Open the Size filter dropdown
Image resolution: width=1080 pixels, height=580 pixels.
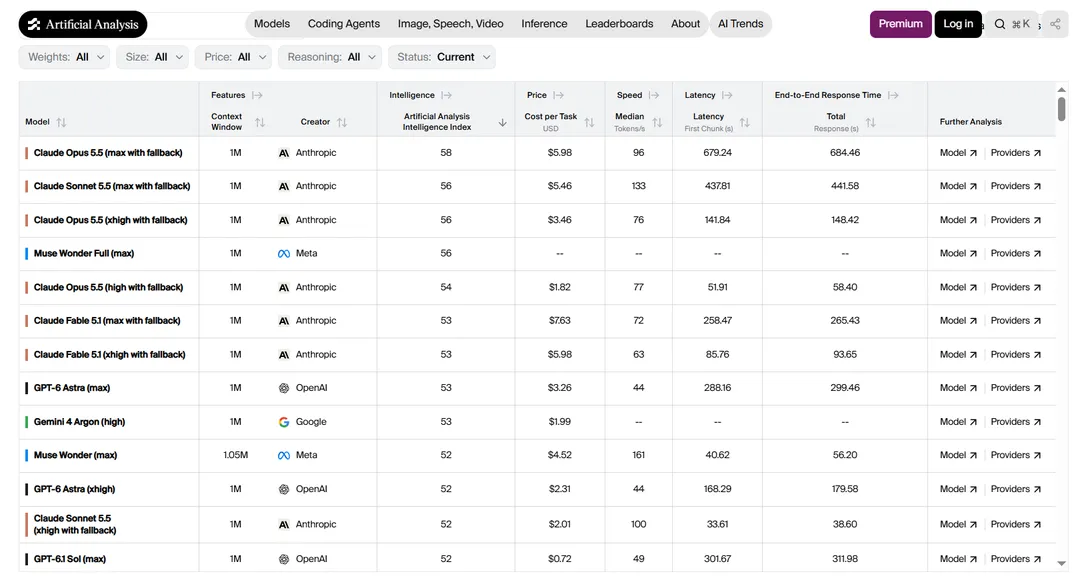click(x=152, y=57)
